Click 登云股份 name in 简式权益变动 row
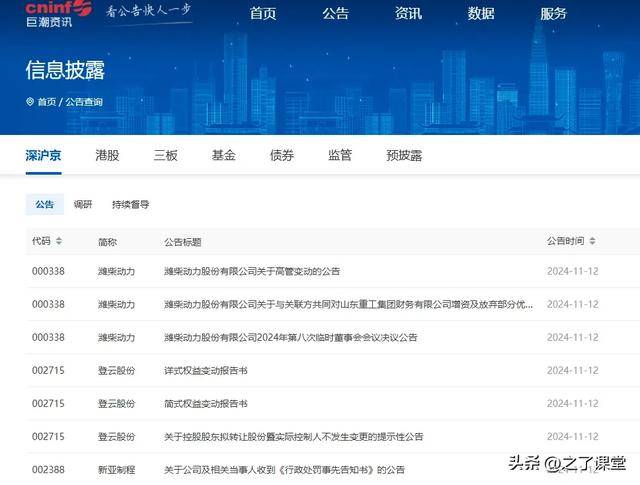Viewport: 640px width, 485px height. (x=116, y=403)
